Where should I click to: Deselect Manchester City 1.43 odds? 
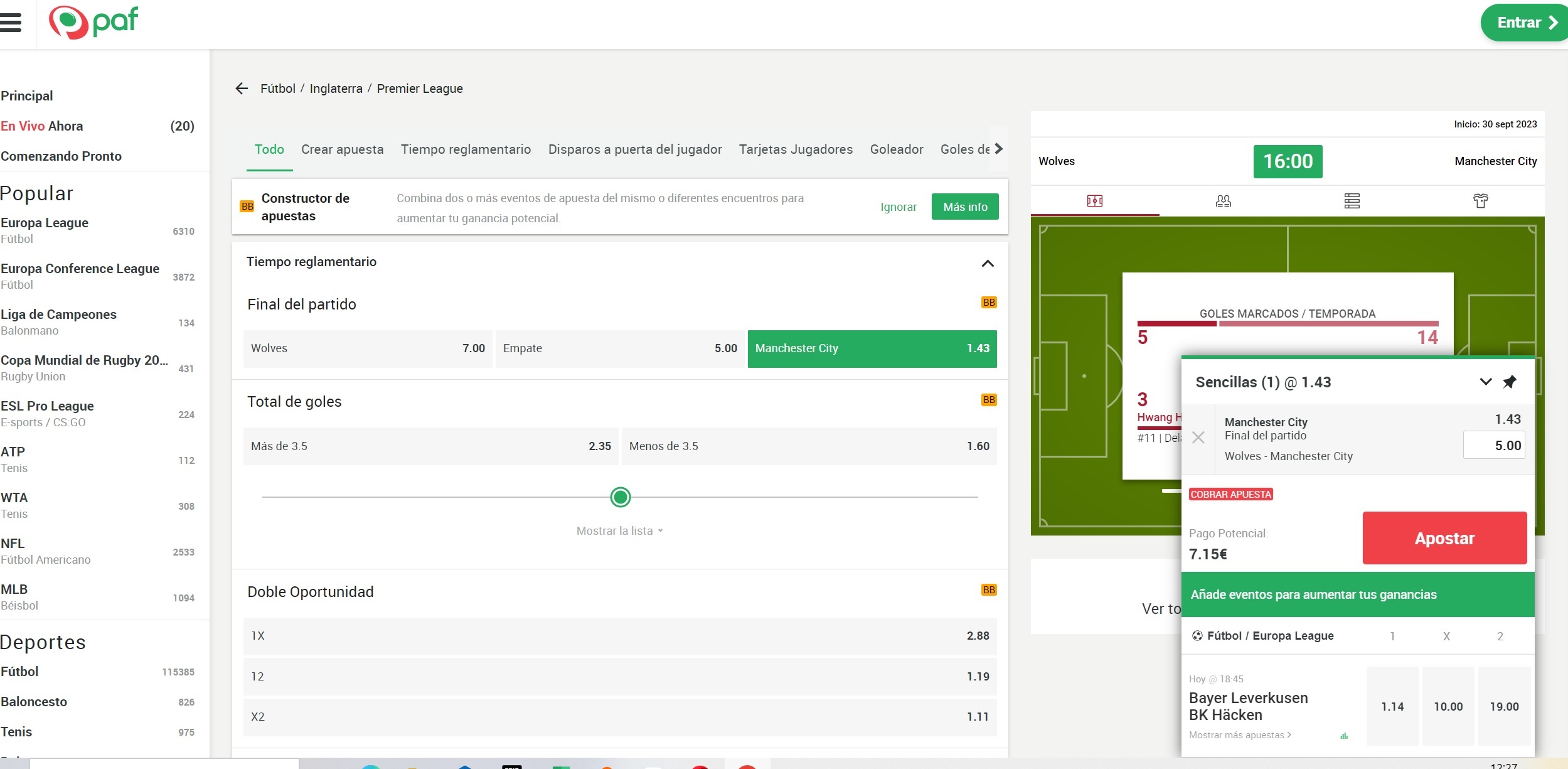point(872,348)
